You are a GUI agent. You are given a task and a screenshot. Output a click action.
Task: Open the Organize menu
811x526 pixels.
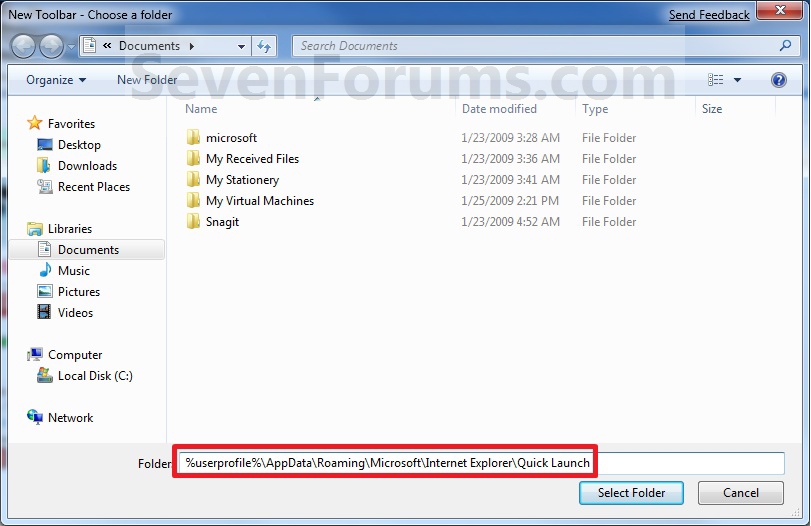pyautogui.click(x=56, y=80)
